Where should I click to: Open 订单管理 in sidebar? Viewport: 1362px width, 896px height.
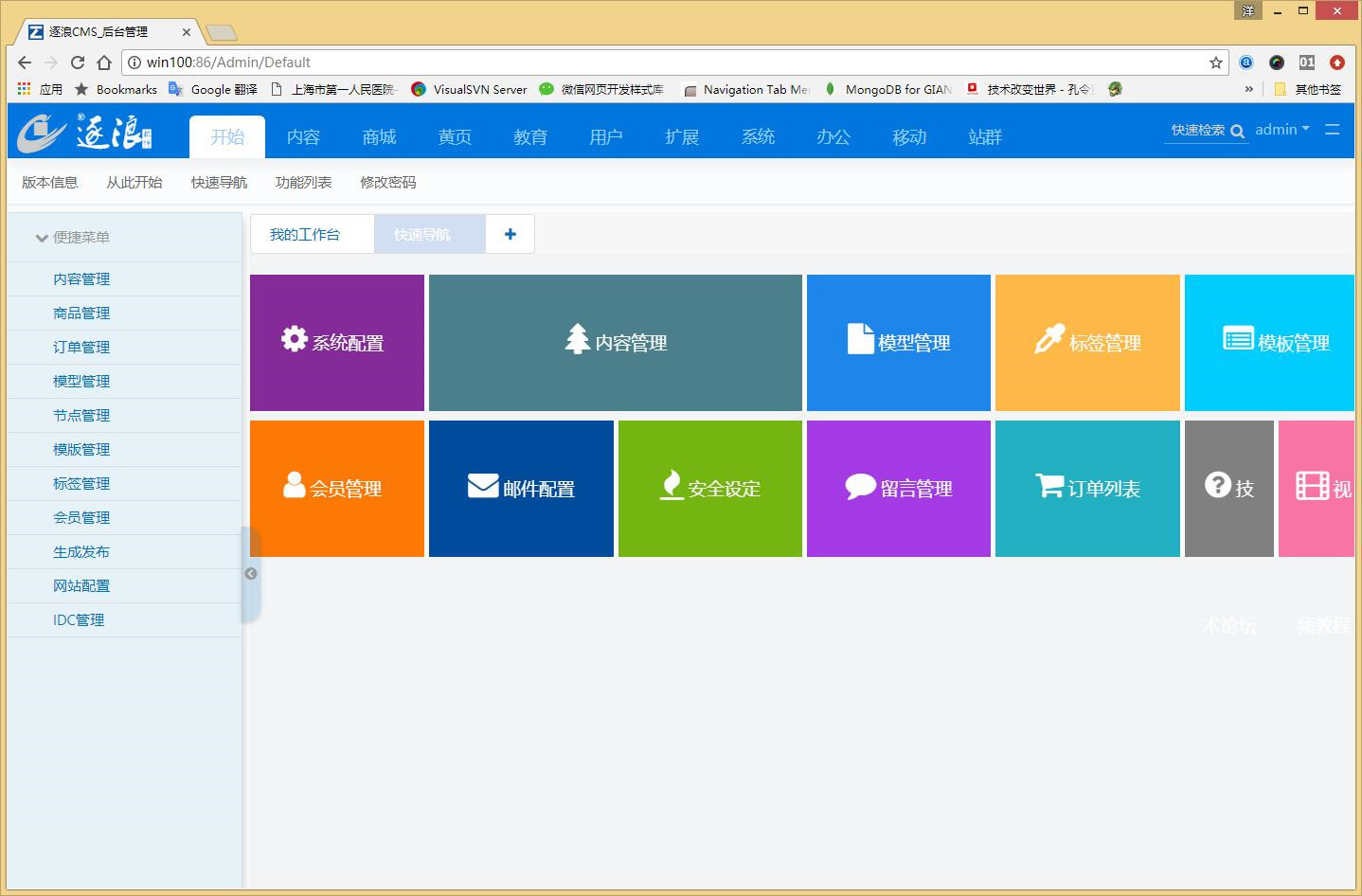coord(124,348)
